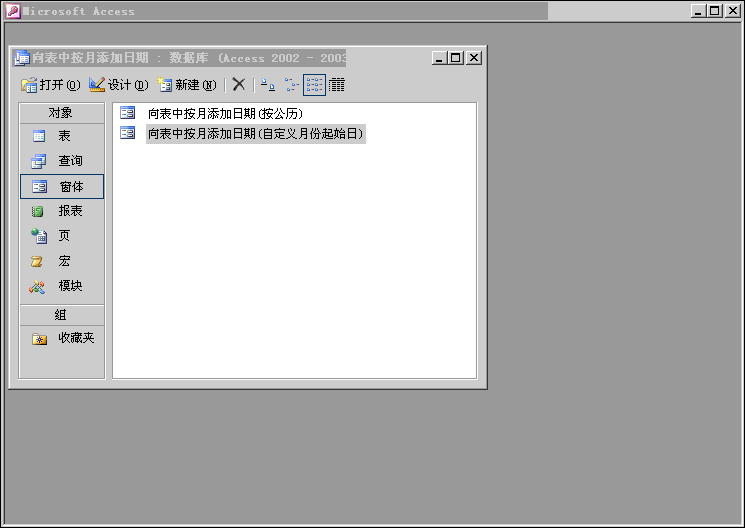The width and height of the screenshot is (745, 528).
Task: Select 页 (Pages) in objects pane
Action: pyautogui.click(x=62, y=236)
